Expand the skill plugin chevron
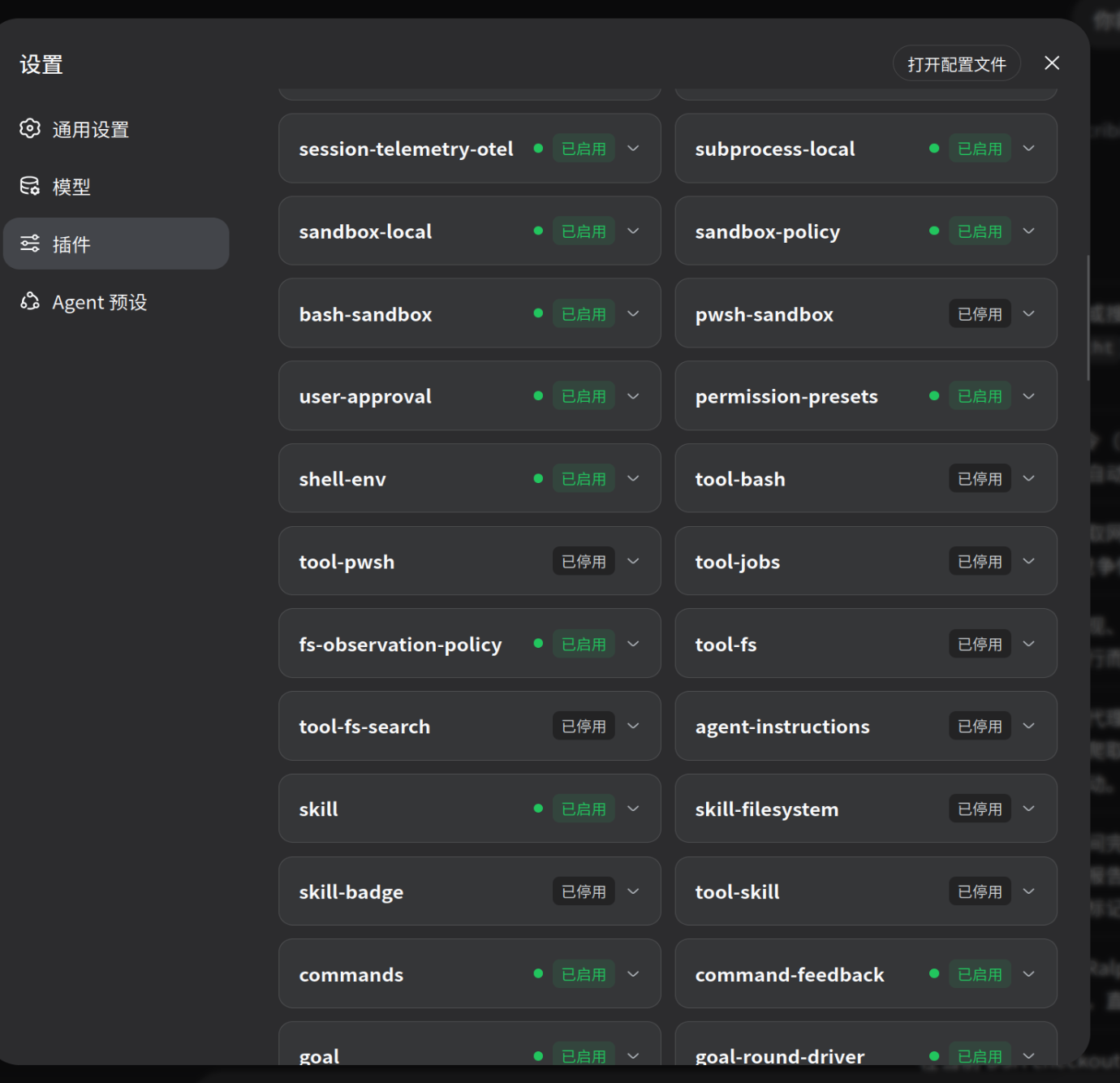The height and width of the screenshot is (1083, 1120). (x=634, y=809)
